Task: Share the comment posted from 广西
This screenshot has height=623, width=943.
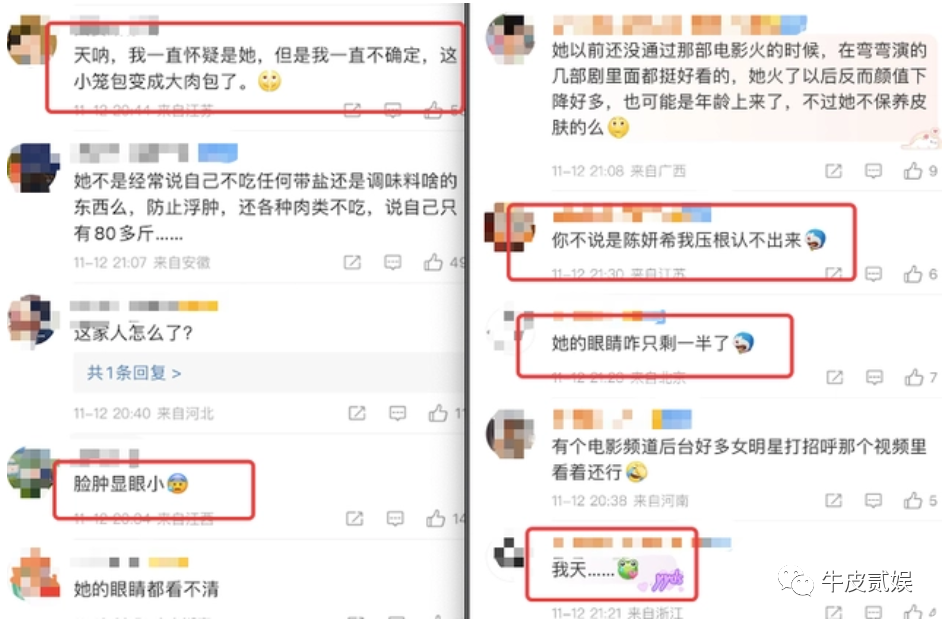Action: [834, 171]
